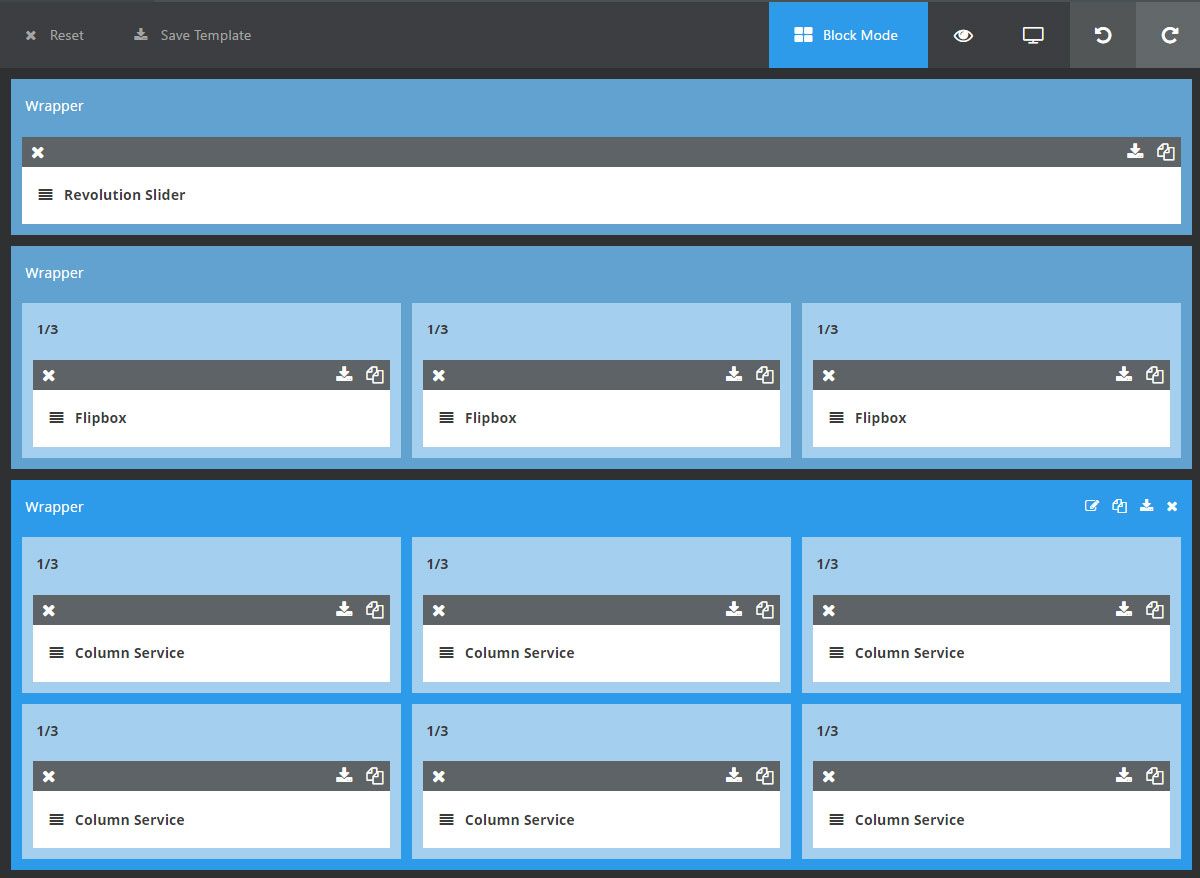Click the Reset button
Screen dimensions: 1200x878
[x=56, y=35]
